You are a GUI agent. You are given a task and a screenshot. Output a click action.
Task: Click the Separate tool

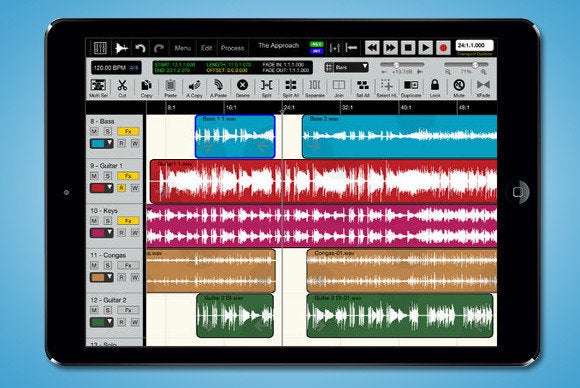[x=315, y=88]
